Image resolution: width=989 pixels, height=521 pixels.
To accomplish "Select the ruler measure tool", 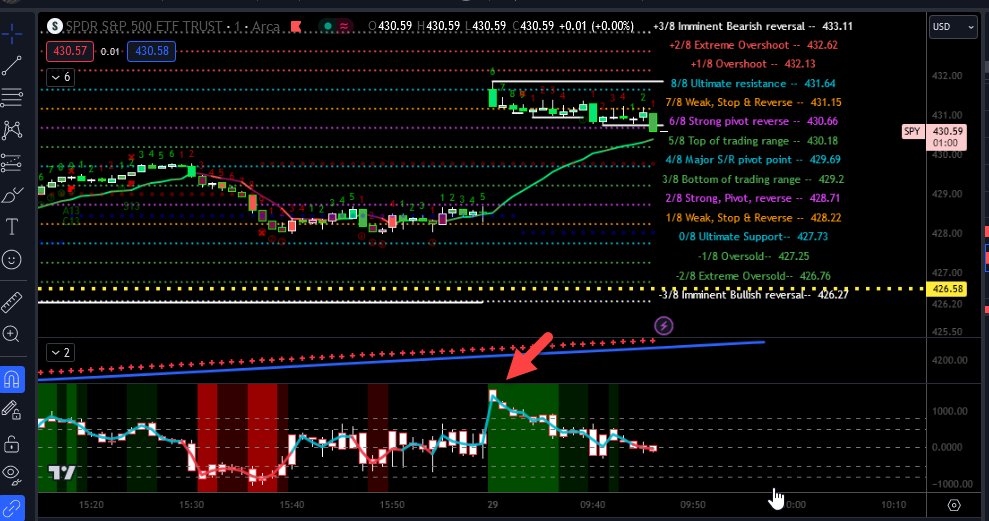I will [11, 302].
